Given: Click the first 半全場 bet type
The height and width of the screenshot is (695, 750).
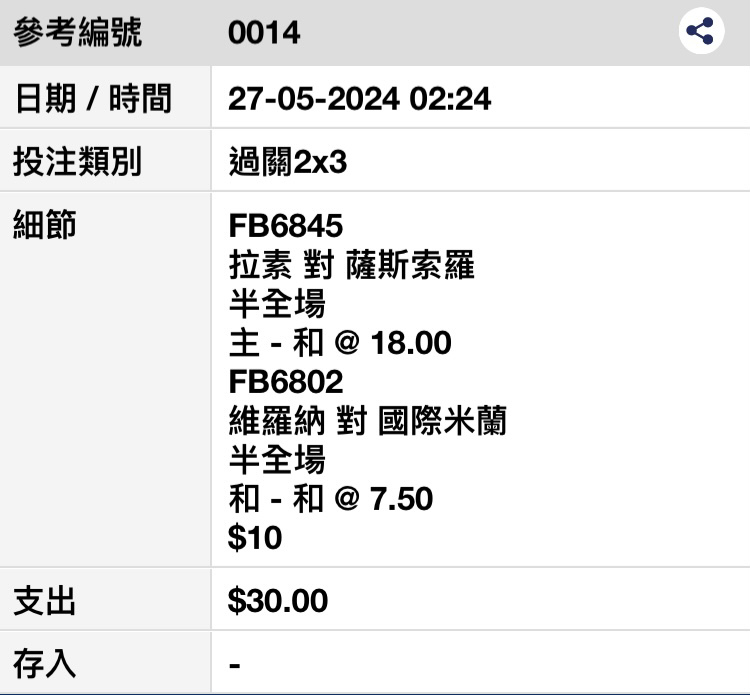Looking at the screenshot, I should coord(277,304).
